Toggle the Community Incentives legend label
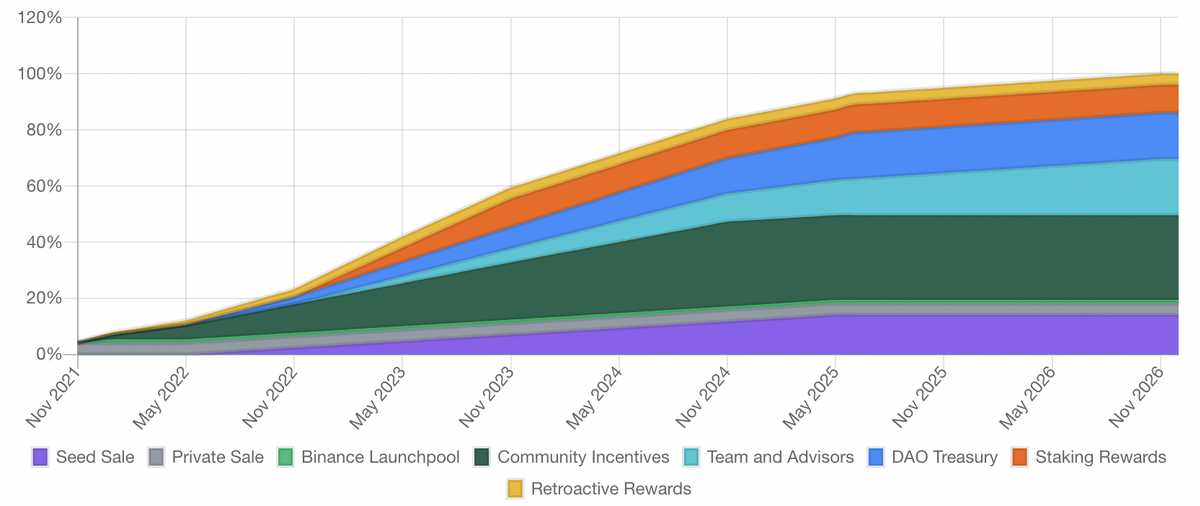Image resolution: width=1200 pixels, height=506 pixels. coord(583,457)
